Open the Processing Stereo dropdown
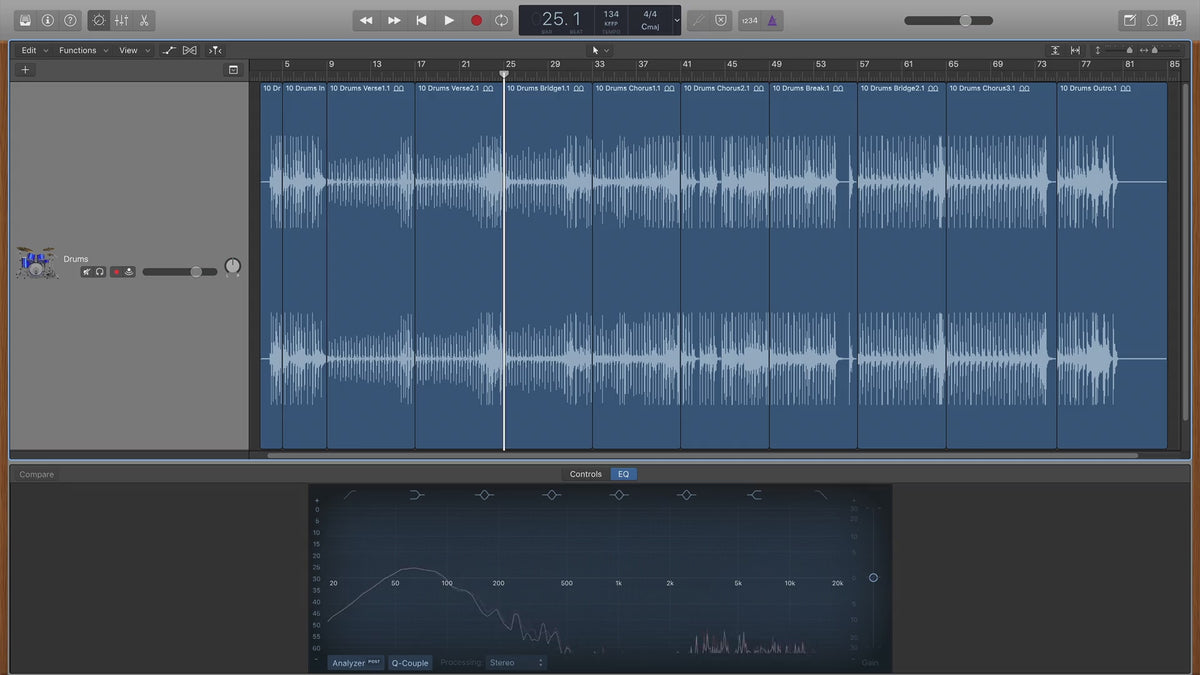Image resolution: width=1200 pixels, height=675 pixels. point(517,662)
